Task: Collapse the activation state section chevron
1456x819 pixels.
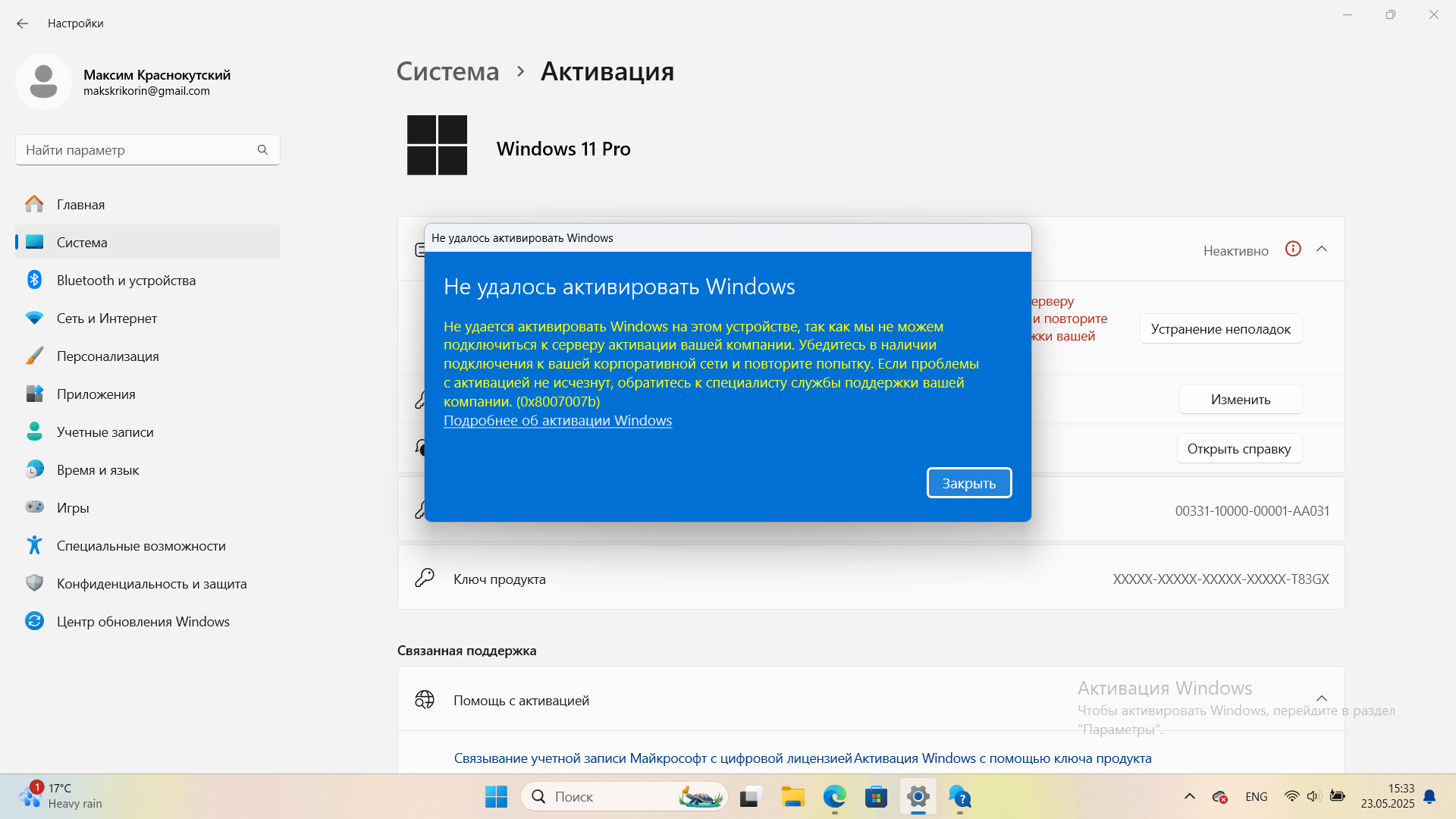Action: click(1322, 249)
